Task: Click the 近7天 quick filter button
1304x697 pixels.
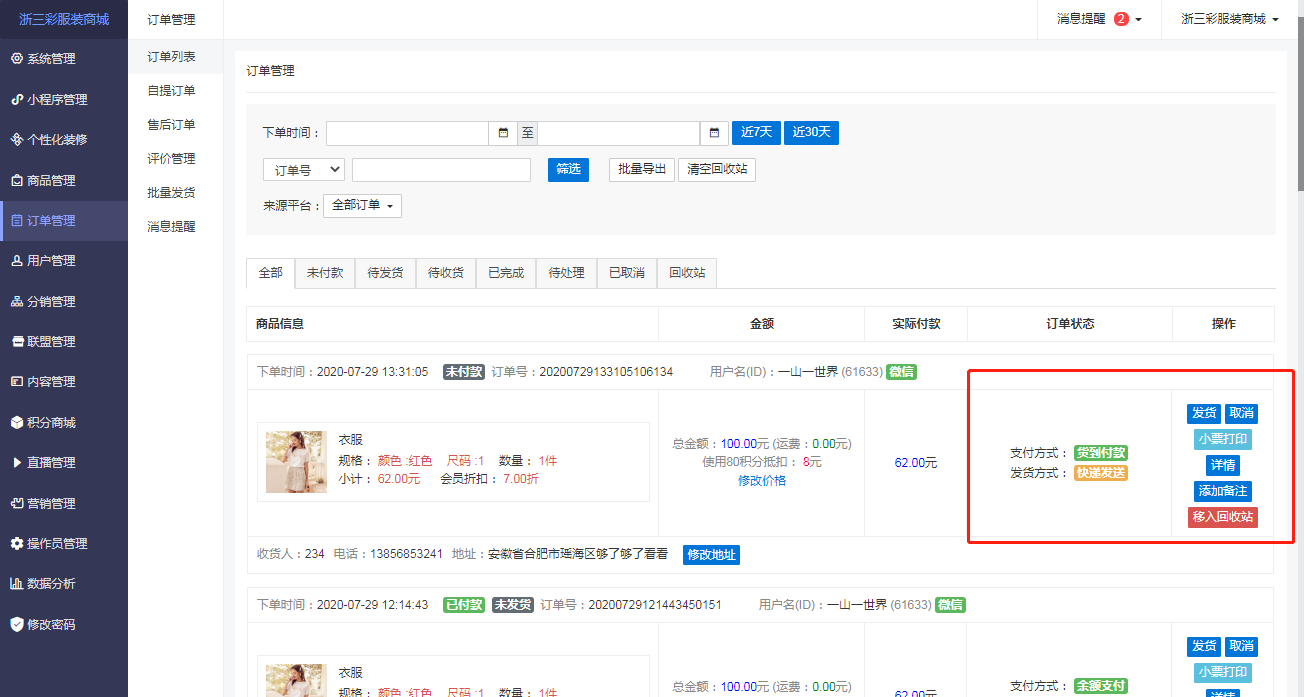Action: pos(756,133)
